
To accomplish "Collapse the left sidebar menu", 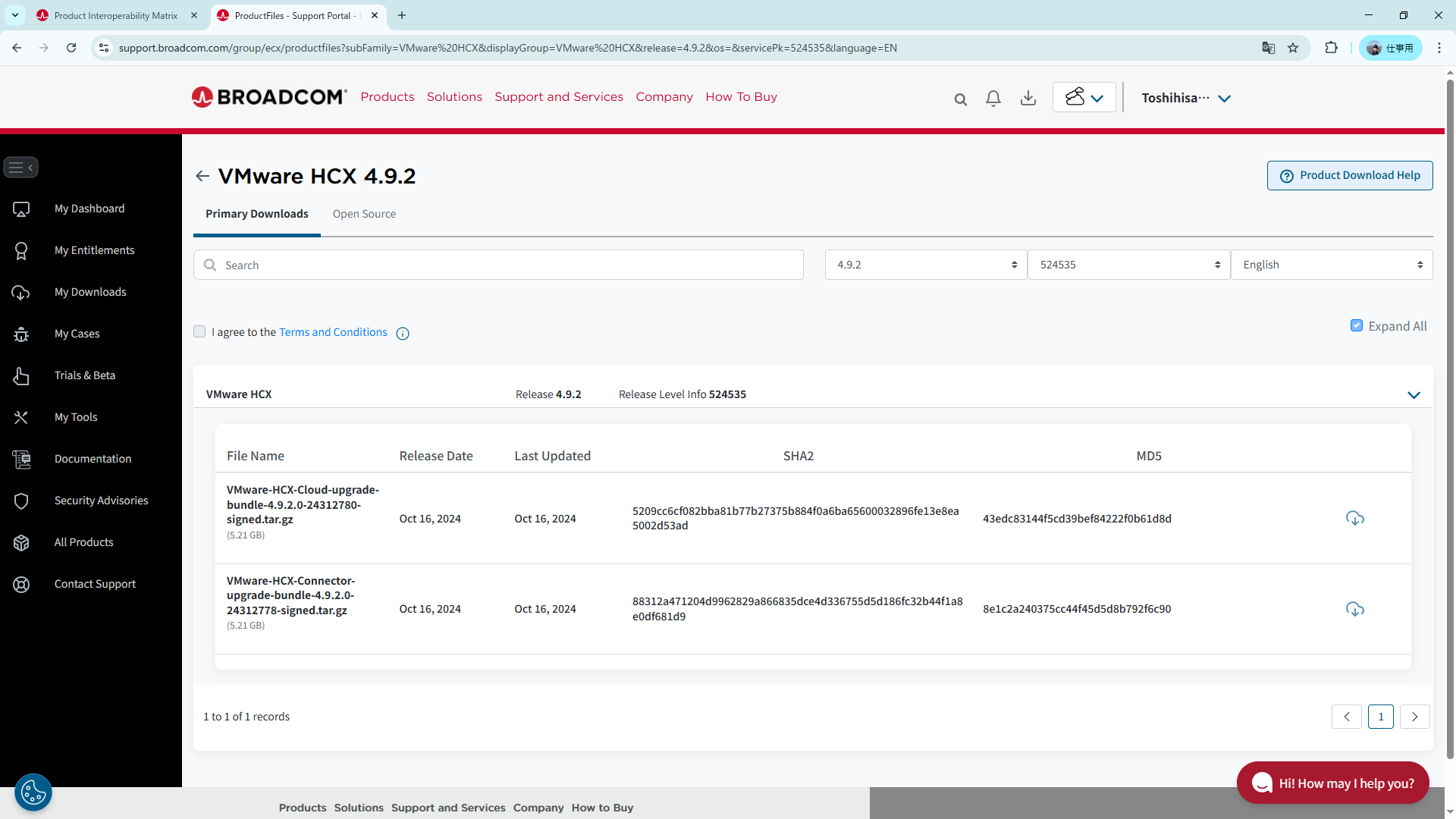I will (20, 168).
